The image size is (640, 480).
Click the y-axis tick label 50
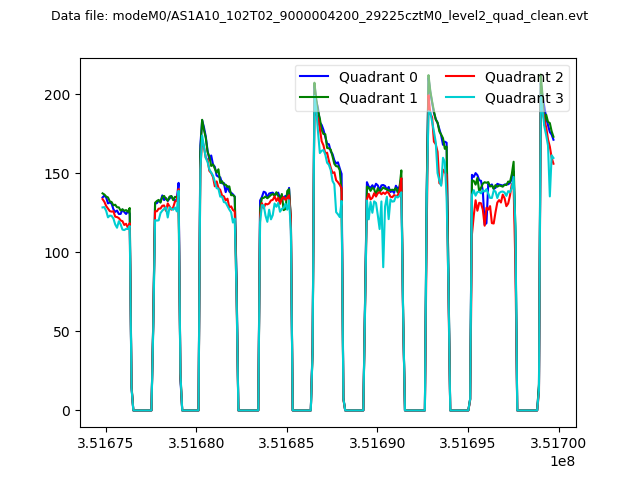[64, 332]
